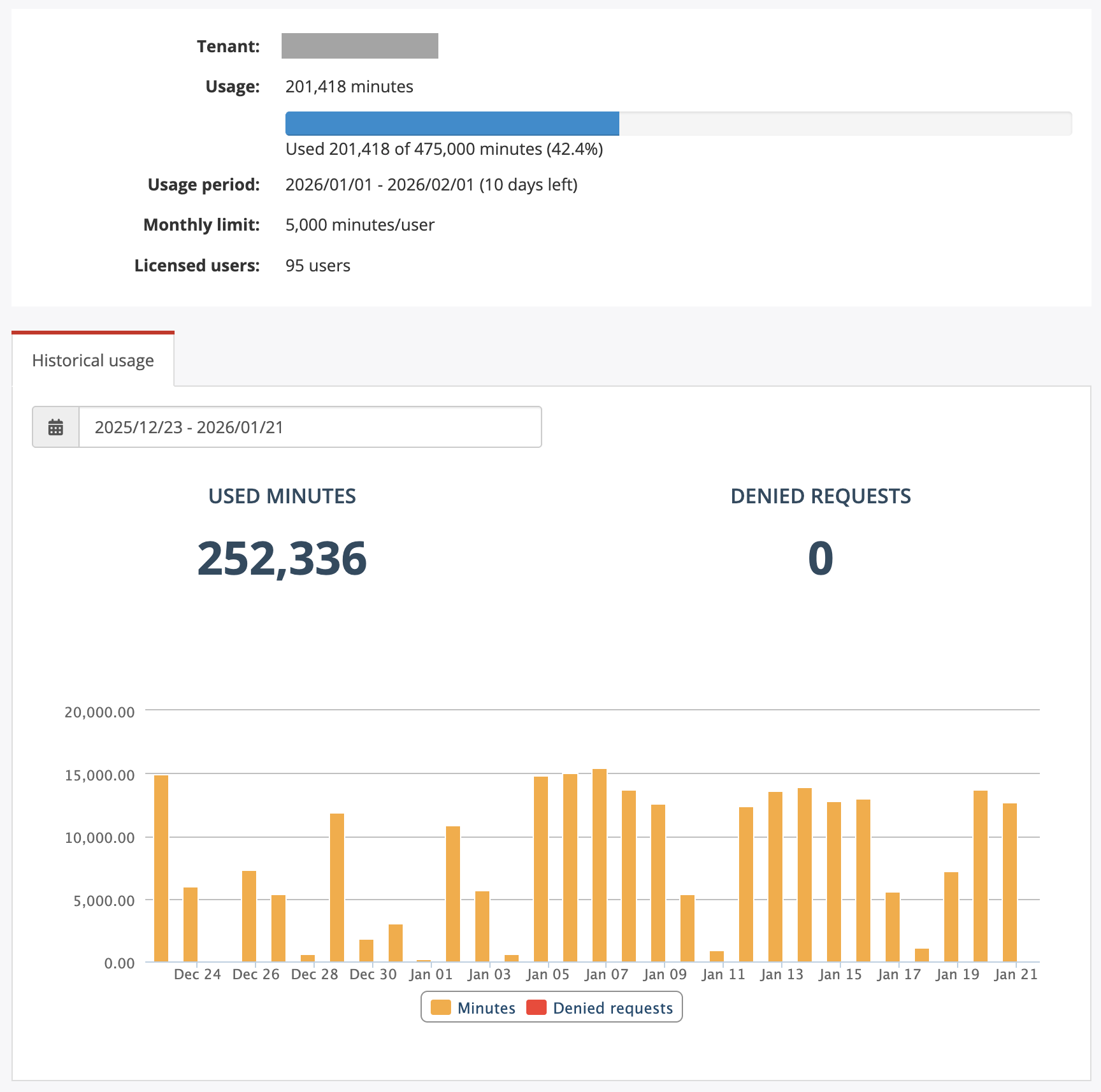The width and height of the screenshot is (1101, 1092).
Task: Select the Jan 21 bar at chart end
Action: click(x=1010, y=882)
